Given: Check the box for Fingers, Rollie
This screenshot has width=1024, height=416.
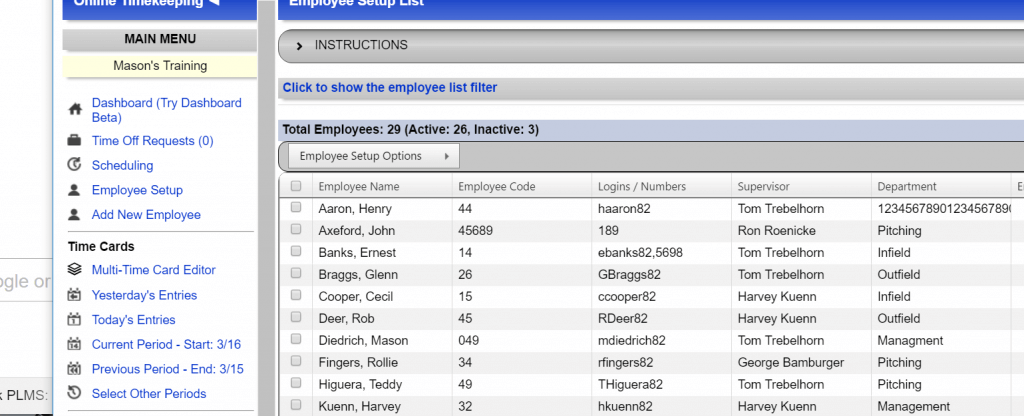Looking at the screenshot, I should coord(296,361).
